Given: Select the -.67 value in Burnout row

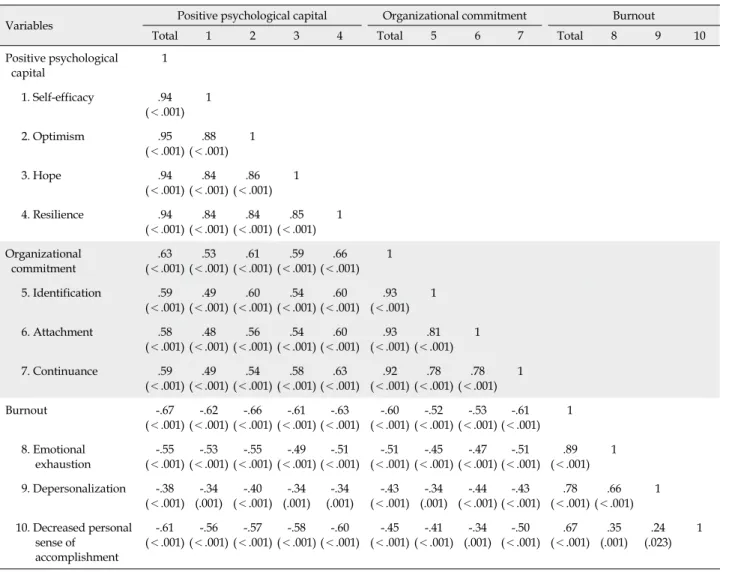Looking at the screenshot, I should pyautogui.click(x=165, y=410).
